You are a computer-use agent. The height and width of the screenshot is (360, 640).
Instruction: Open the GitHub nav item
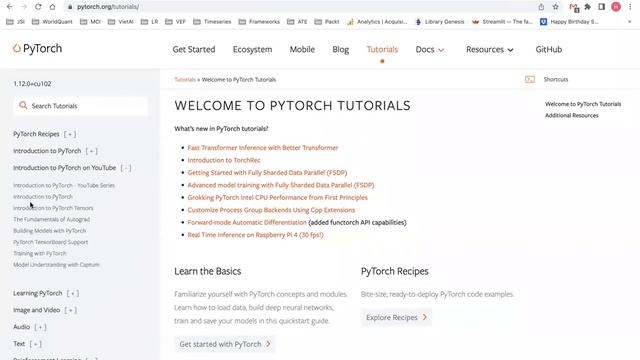click(549, 49)
